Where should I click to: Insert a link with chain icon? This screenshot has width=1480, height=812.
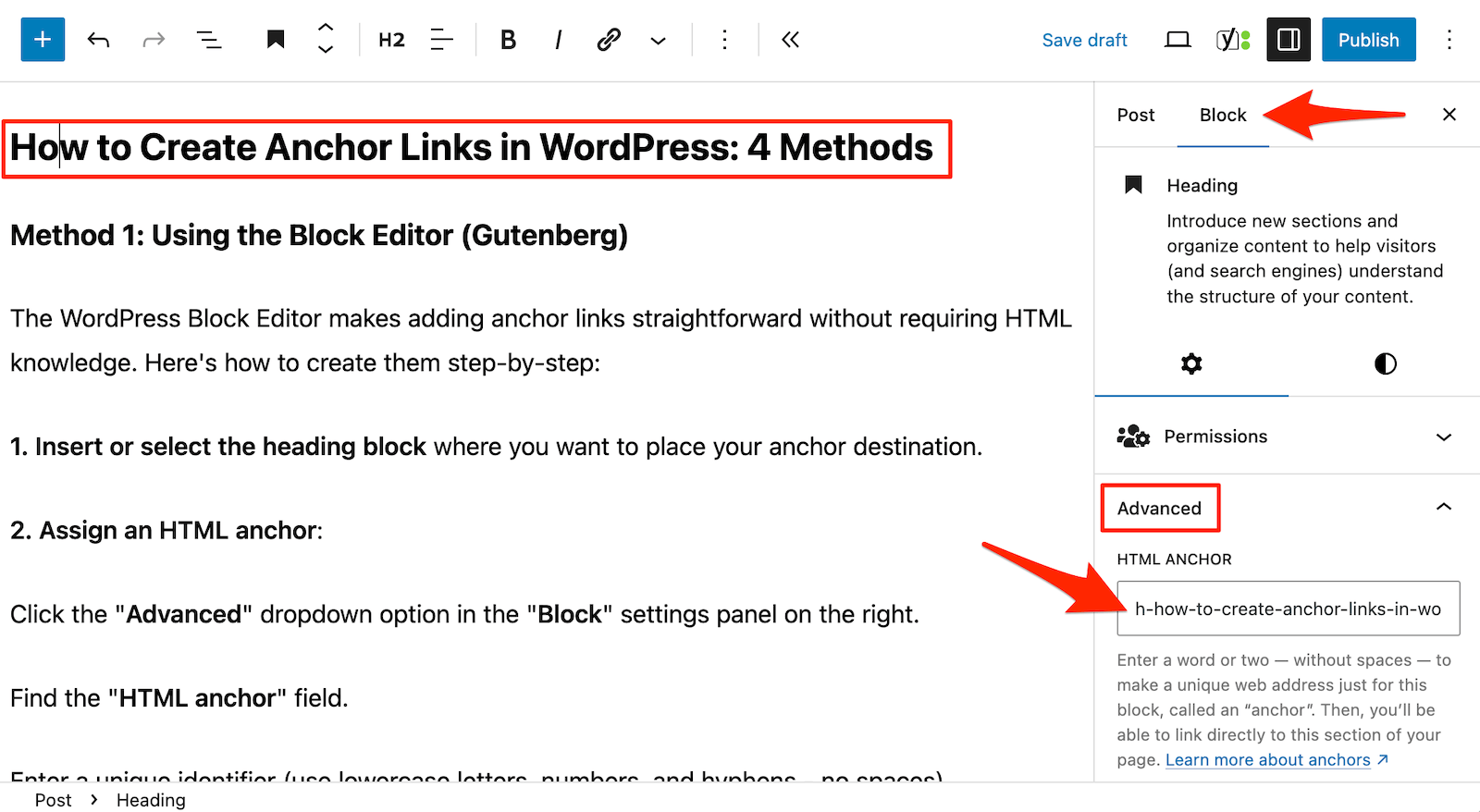pos(608,40)
